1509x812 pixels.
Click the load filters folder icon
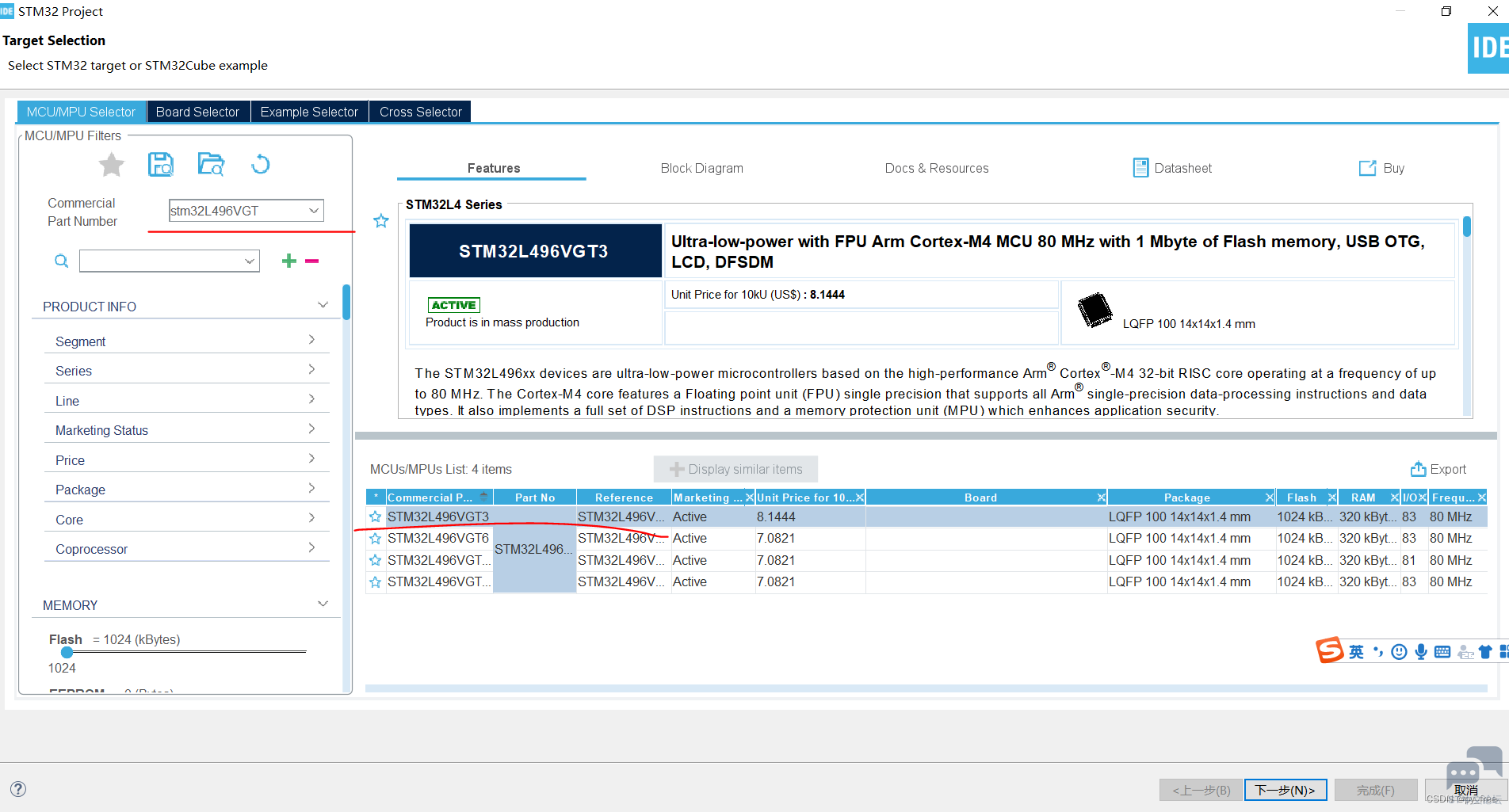211,165
